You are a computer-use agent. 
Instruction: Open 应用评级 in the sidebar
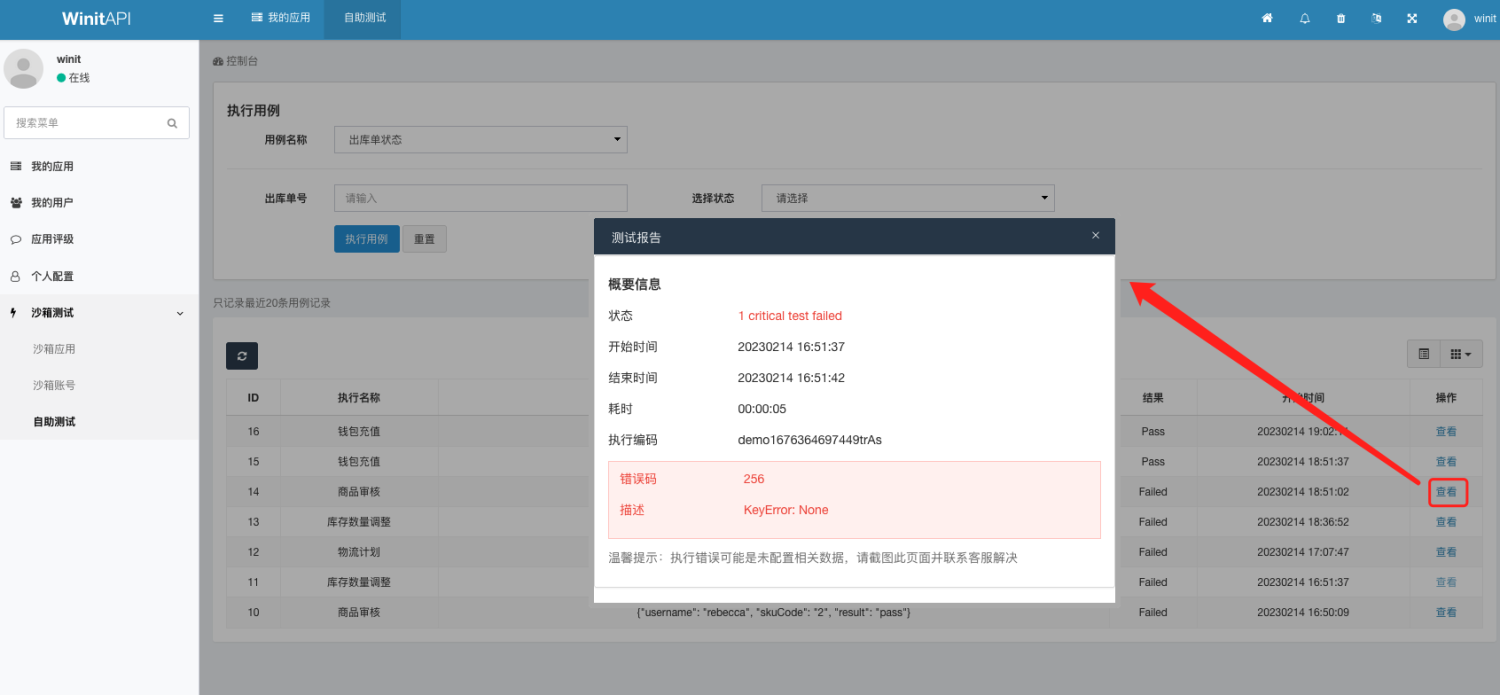[x=52, y=240]
